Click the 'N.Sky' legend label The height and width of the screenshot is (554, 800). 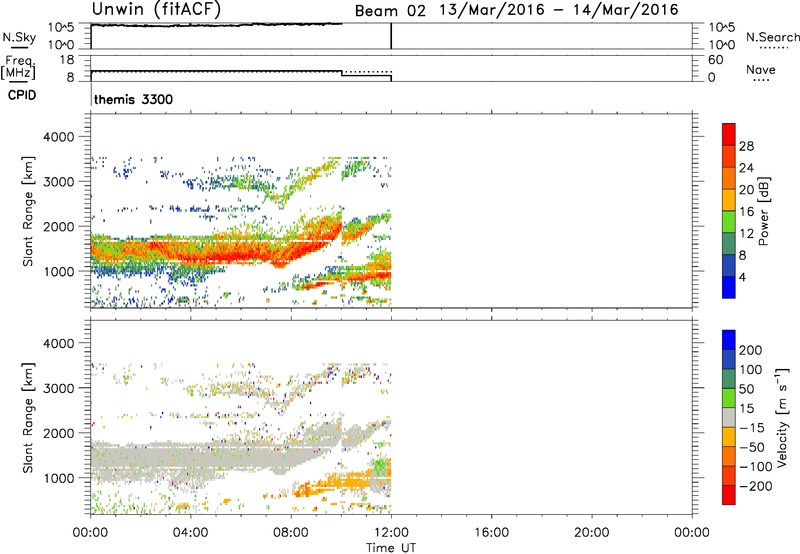pos(19,37)
